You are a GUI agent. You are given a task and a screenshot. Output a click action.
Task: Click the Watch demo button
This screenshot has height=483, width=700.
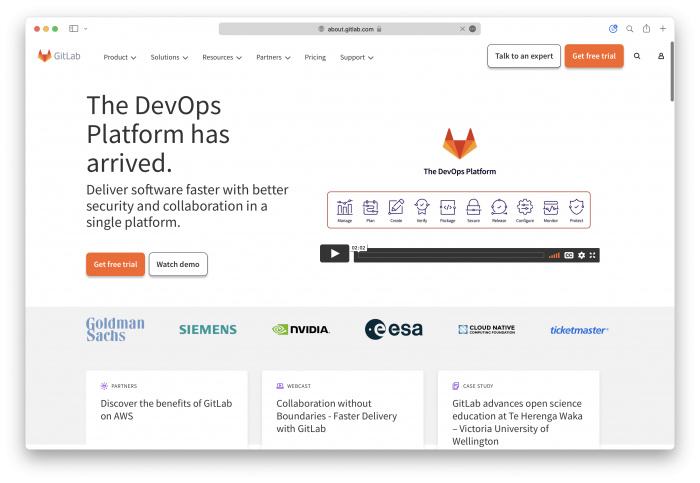[x=178, y=264]
